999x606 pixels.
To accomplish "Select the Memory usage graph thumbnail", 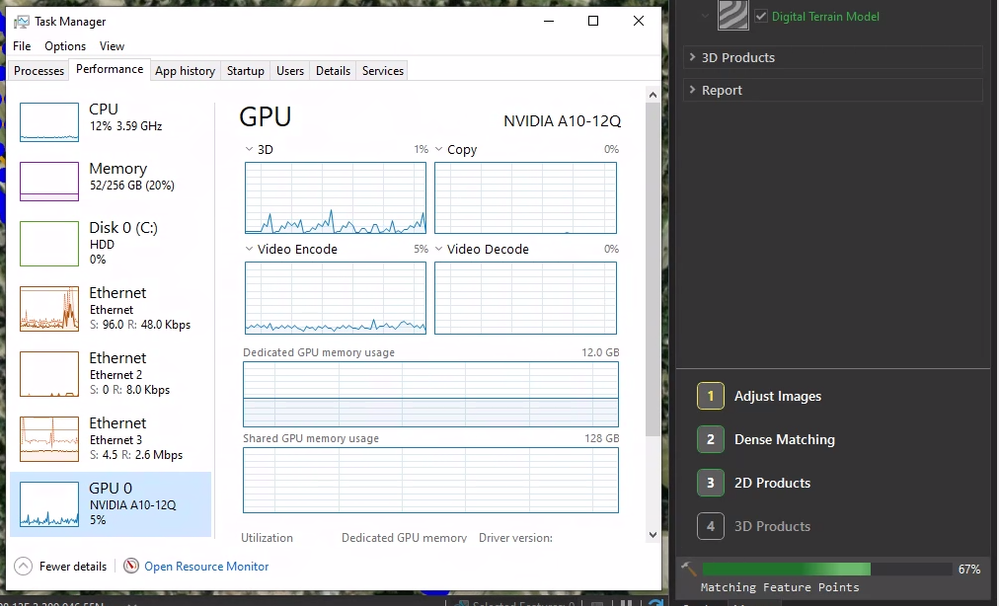I will click(x=49, y=182).
